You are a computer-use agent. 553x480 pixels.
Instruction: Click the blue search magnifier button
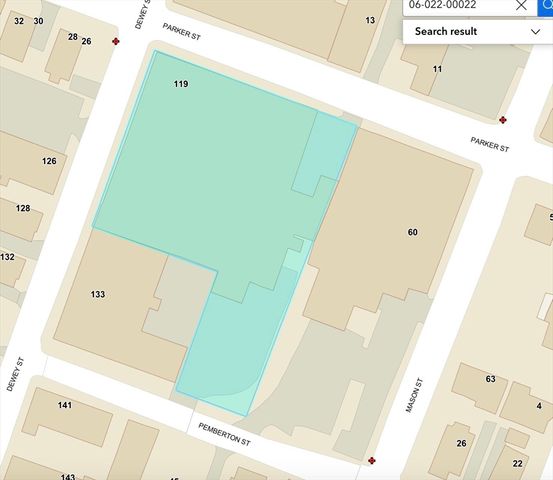tap(545, 7)
